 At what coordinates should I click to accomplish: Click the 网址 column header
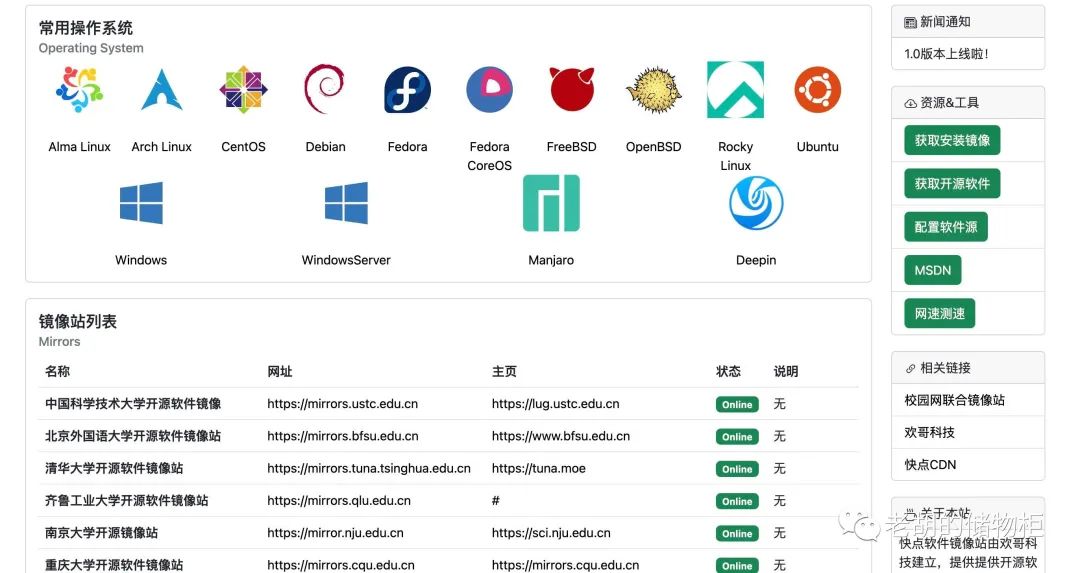coord(280,372)
